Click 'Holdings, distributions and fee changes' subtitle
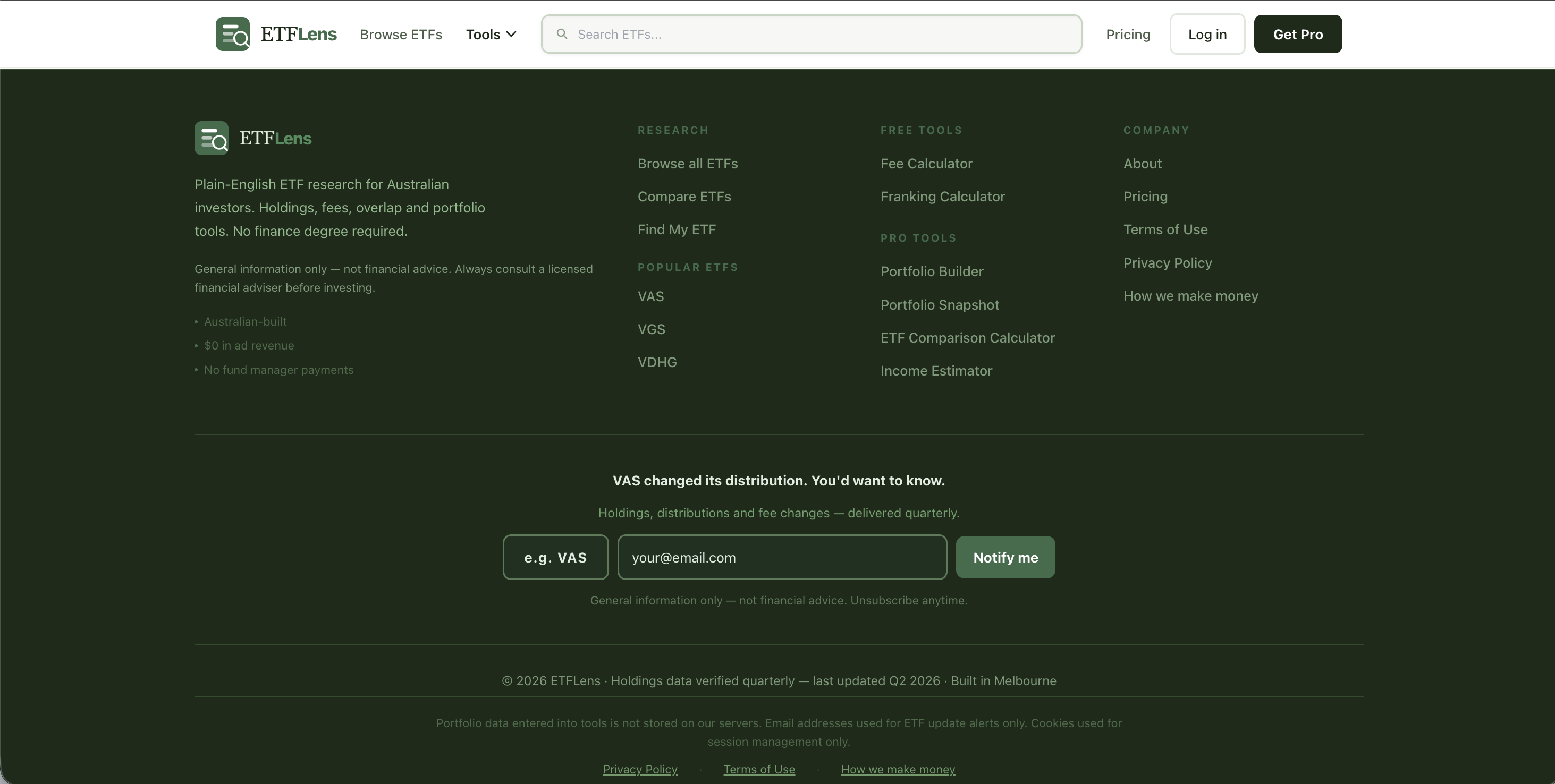Viewport: 1555px width, 784px height. [779, 513]
